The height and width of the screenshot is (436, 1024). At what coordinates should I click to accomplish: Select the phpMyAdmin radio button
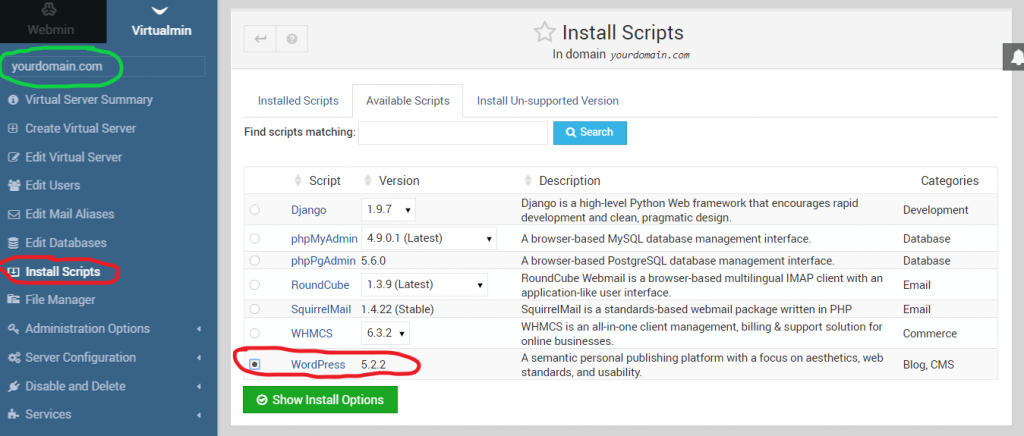(255, 238)
